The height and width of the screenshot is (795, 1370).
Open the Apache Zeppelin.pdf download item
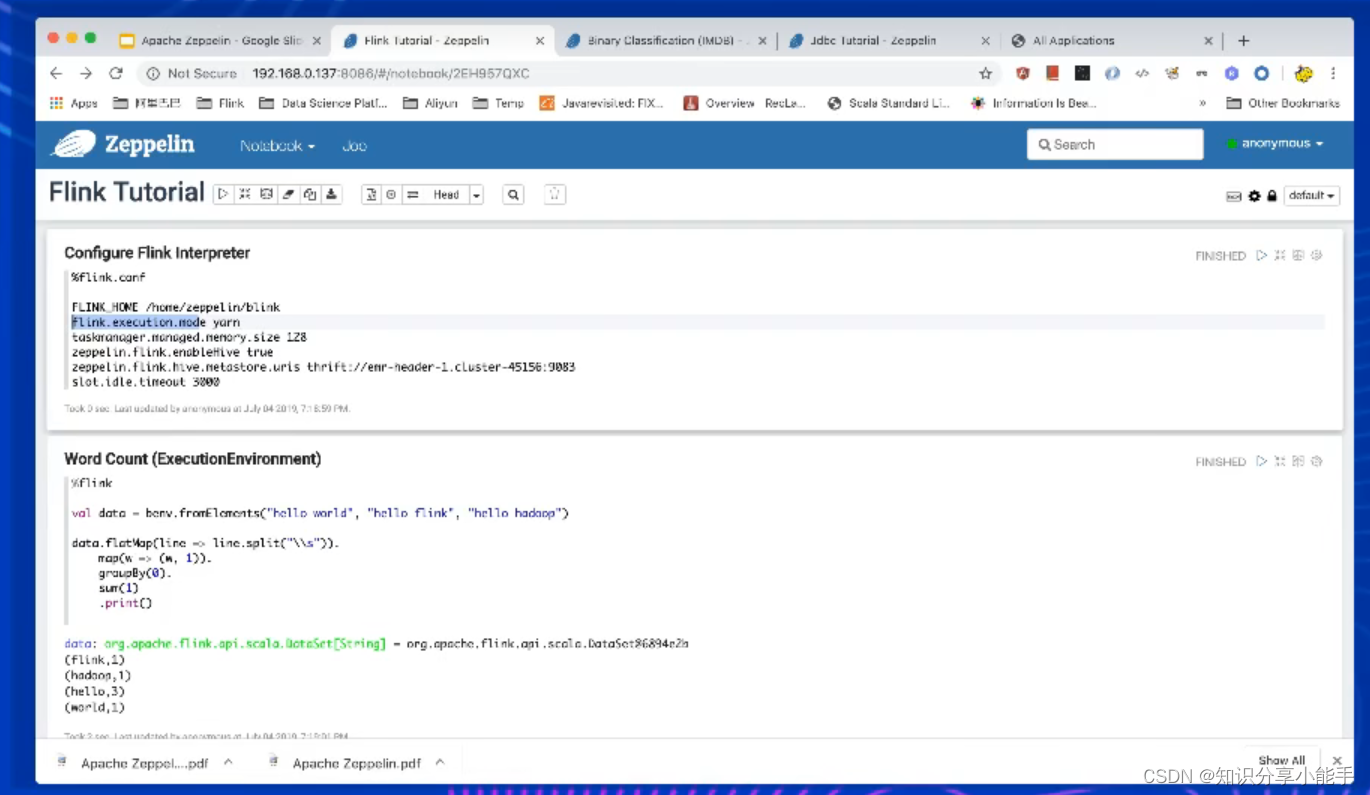tap(345, 763)
